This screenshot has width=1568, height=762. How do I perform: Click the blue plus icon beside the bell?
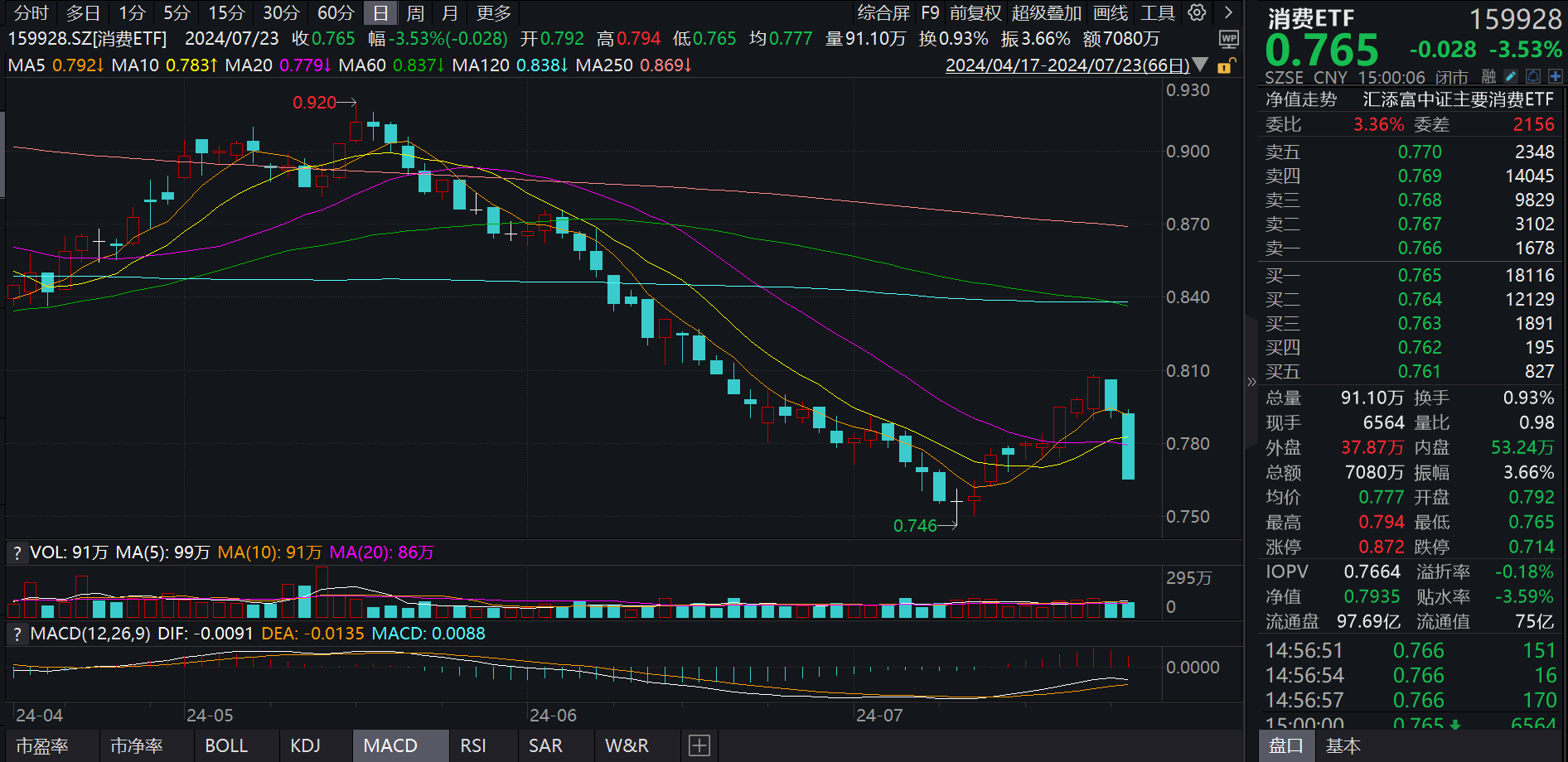coord(1555,75)
